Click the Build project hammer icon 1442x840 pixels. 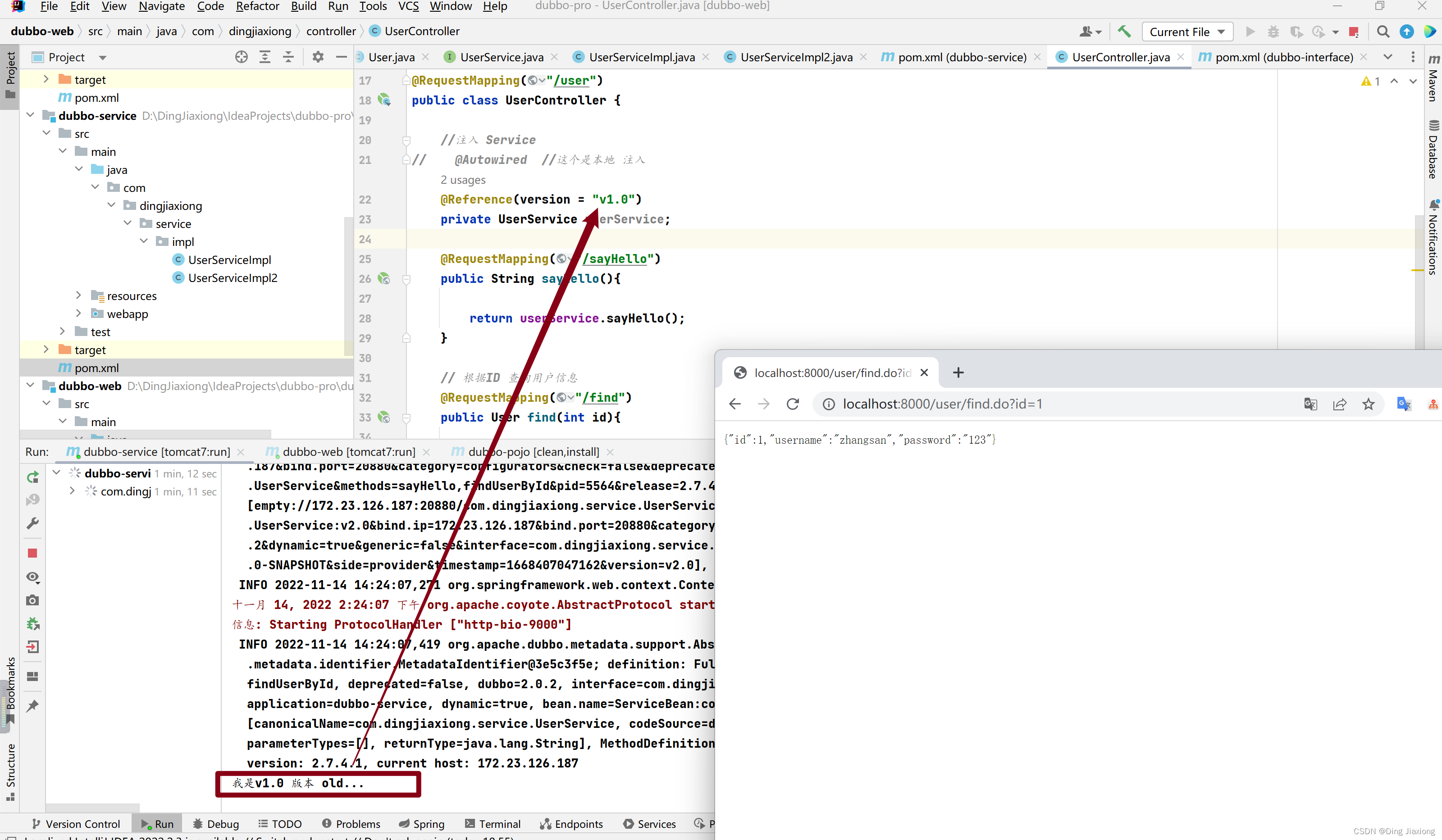[1124, 32]
